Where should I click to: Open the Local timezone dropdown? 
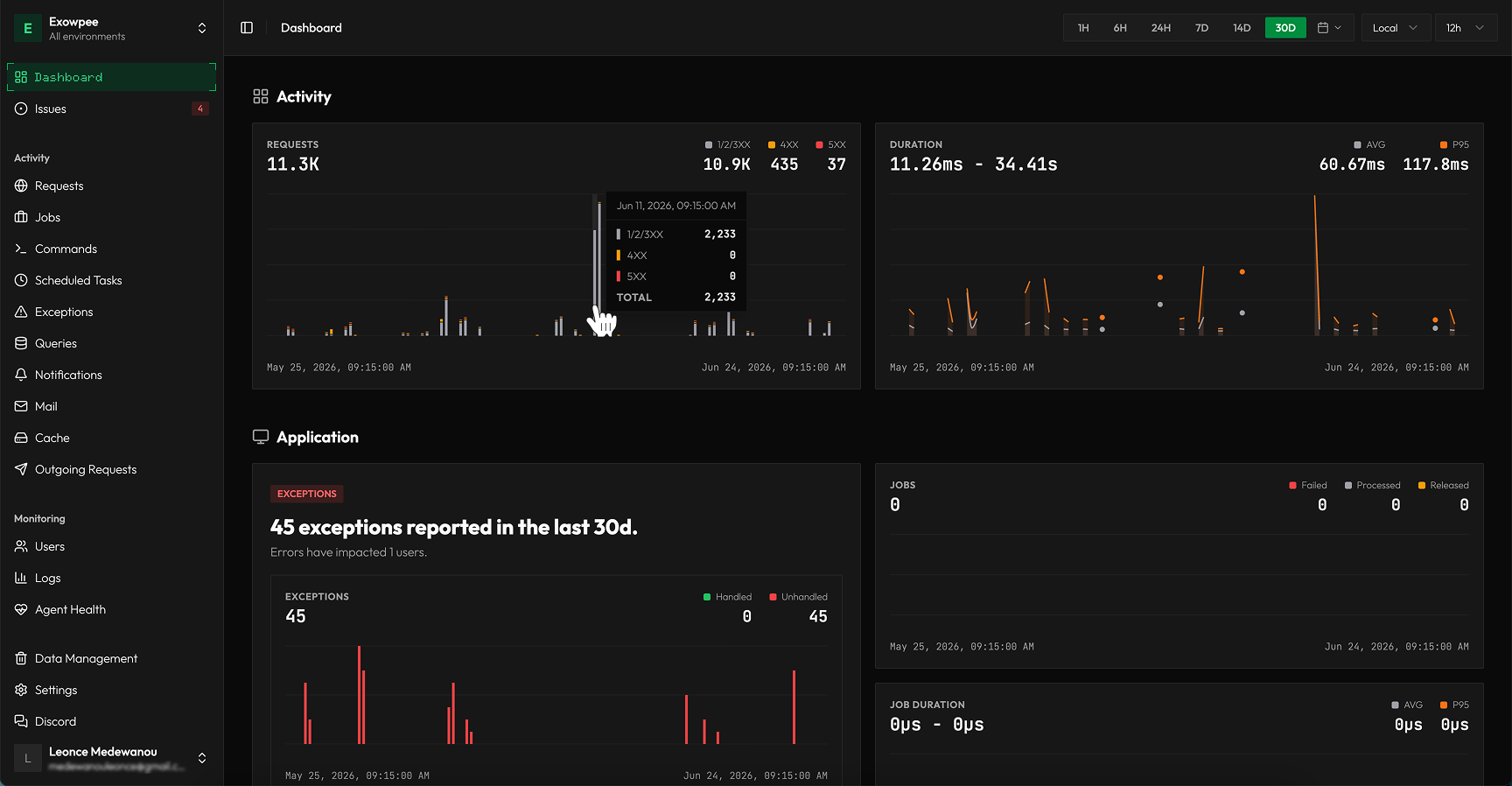coord(1396,28)
